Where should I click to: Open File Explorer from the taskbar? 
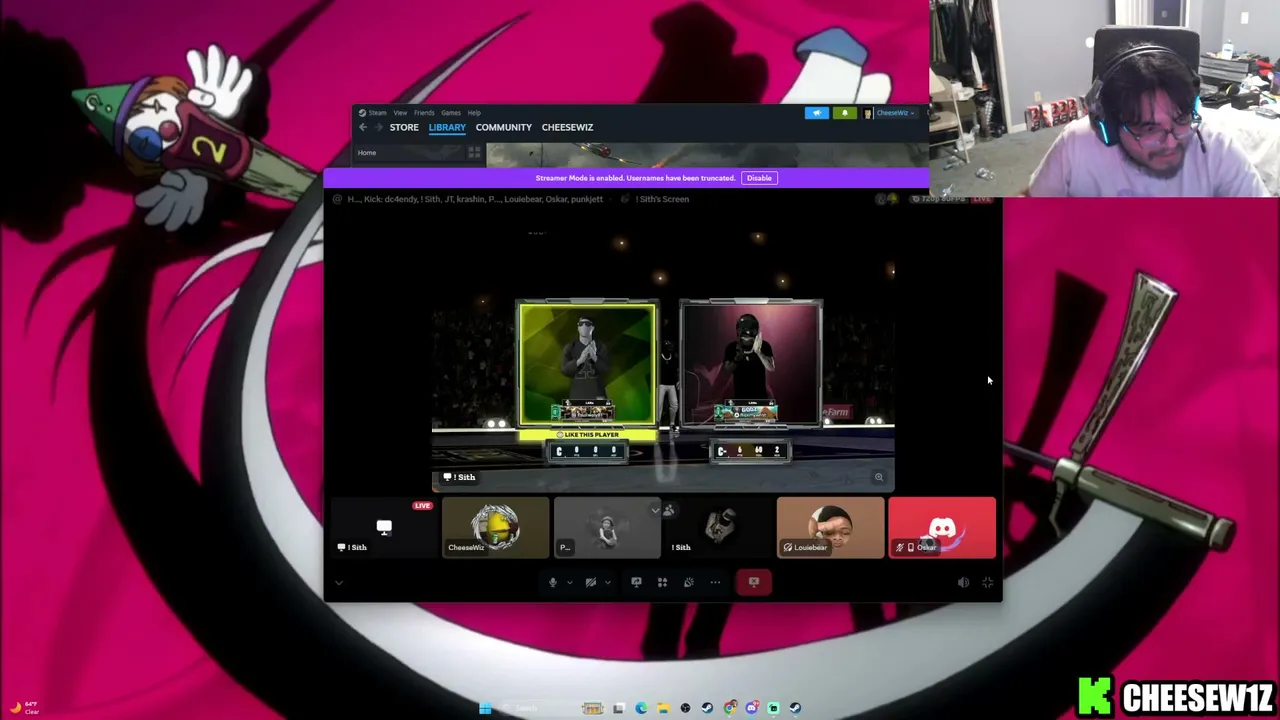pyautogui.click(x=663, y=708)
